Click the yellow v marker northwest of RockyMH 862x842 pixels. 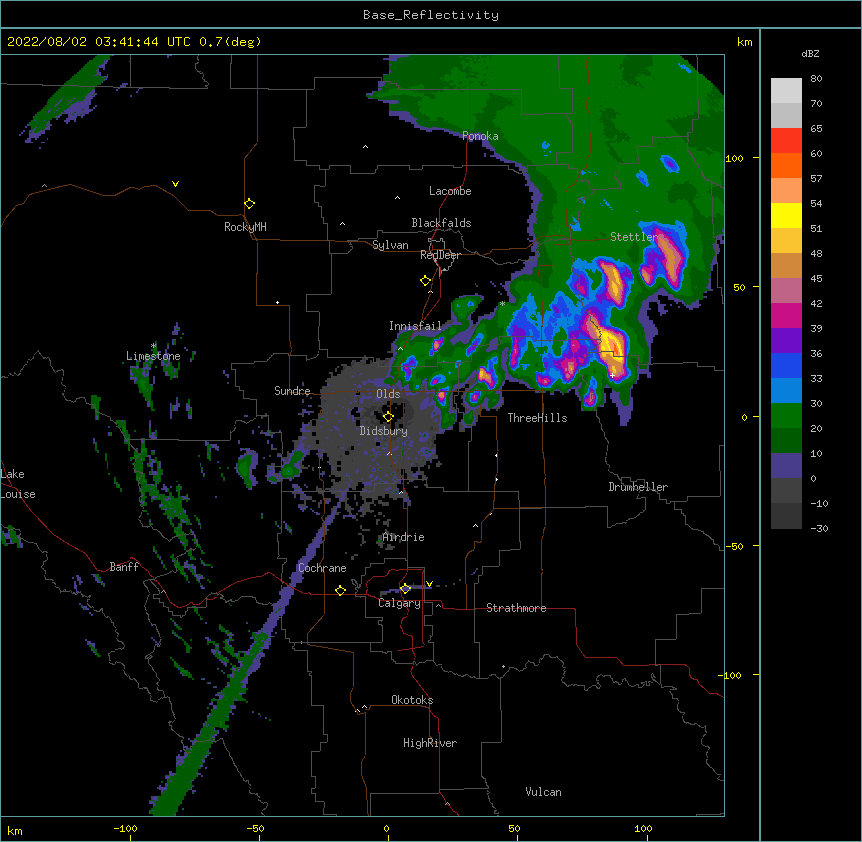point(175,184)
